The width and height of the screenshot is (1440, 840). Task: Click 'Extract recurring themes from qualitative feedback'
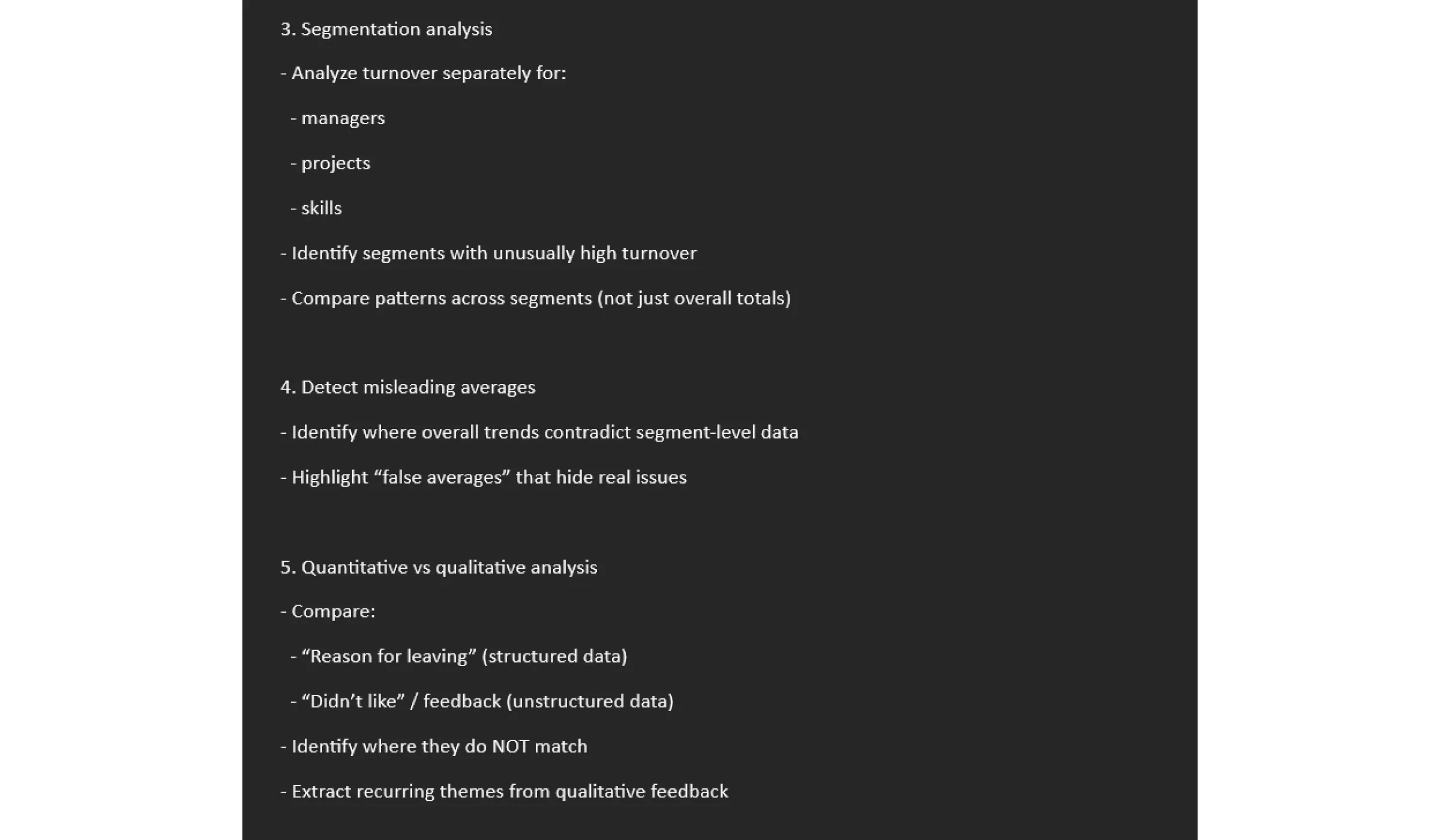pyautogui.click(x=504, y=792)
